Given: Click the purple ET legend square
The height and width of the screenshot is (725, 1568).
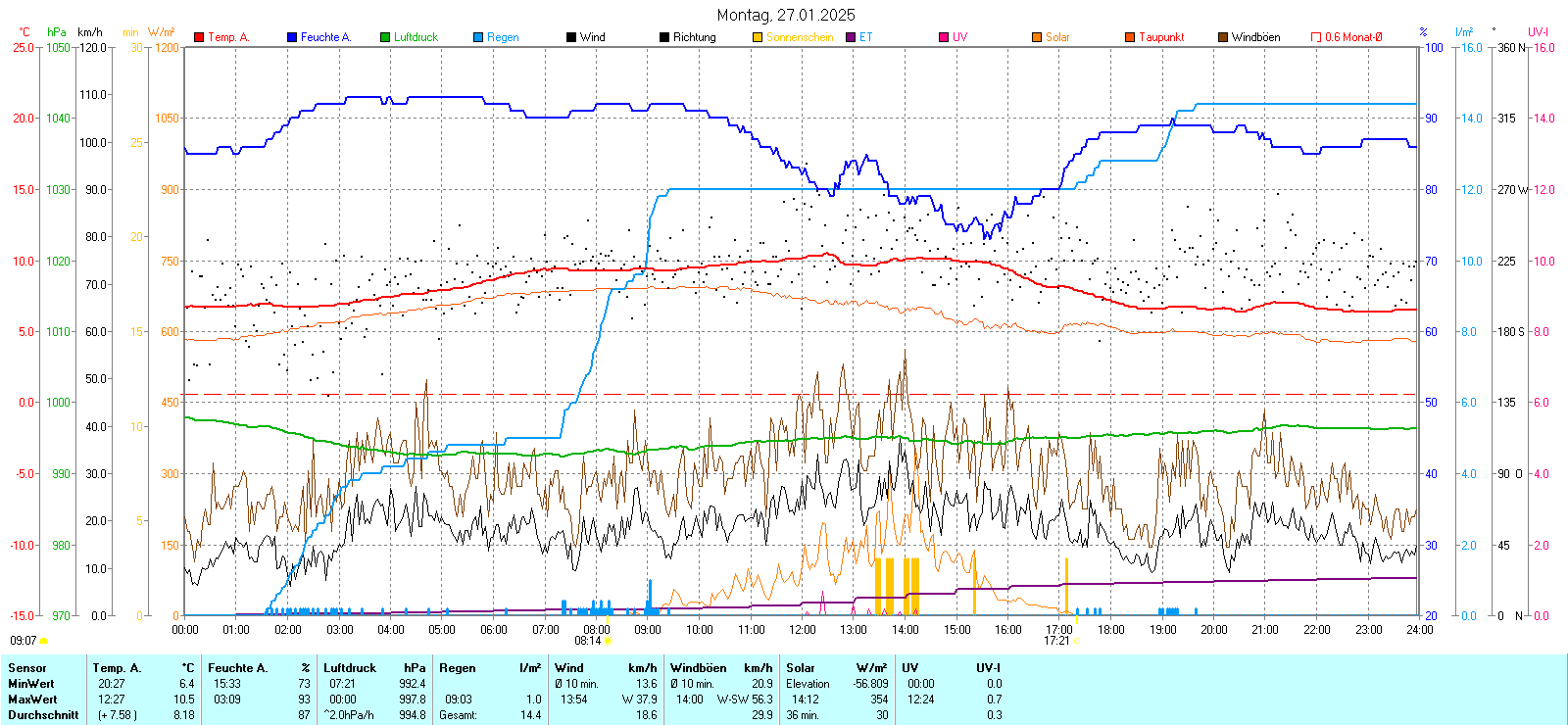Looking at the screenshot, I should pyautogui.click(x=851, y=37).
